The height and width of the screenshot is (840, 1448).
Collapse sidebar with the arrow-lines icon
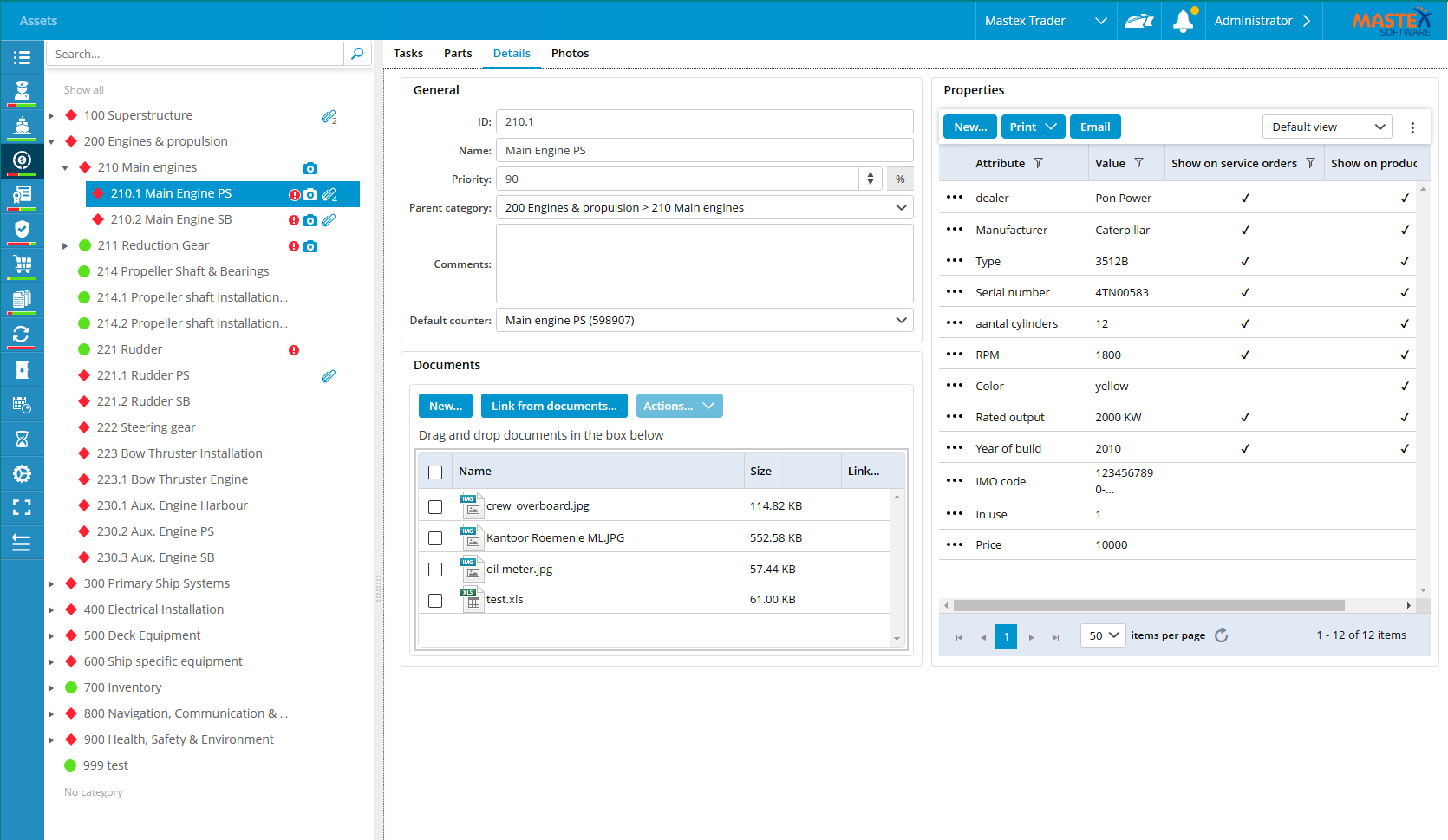point(22,543)
